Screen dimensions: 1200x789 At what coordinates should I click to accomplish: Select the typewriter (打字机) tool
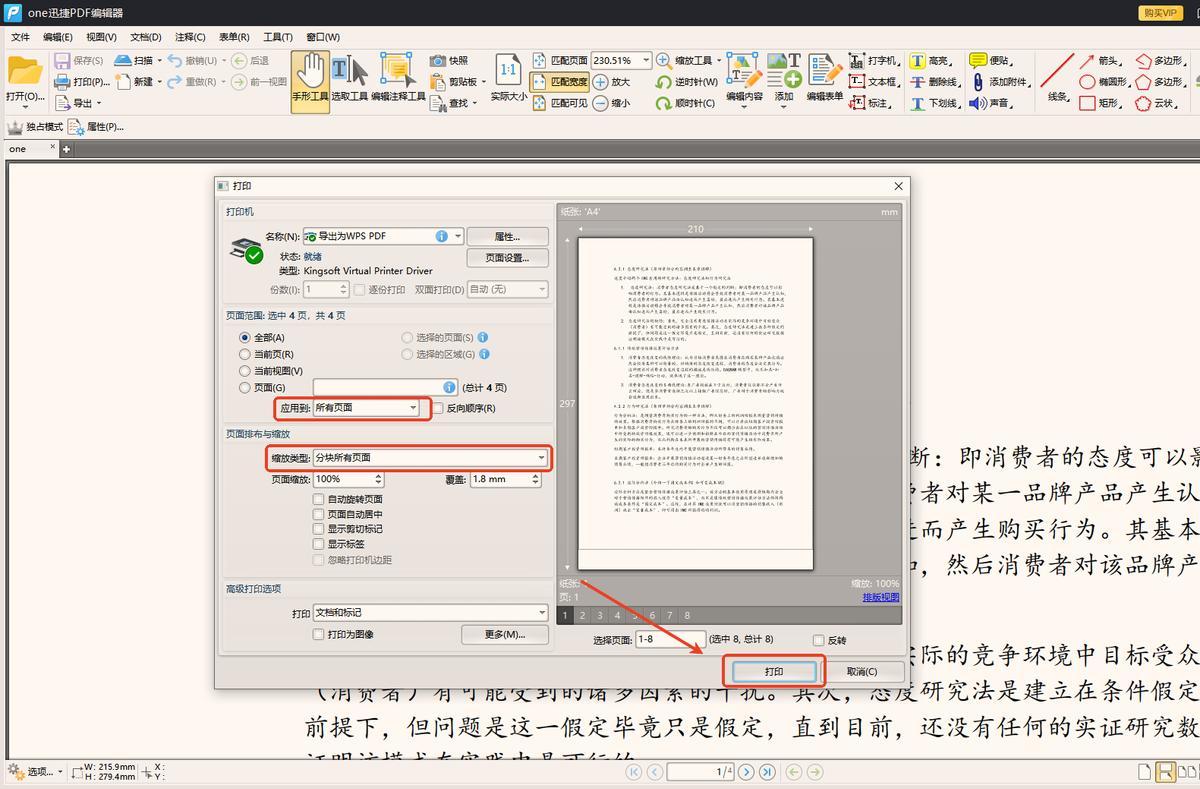click(x=857, y=61)
